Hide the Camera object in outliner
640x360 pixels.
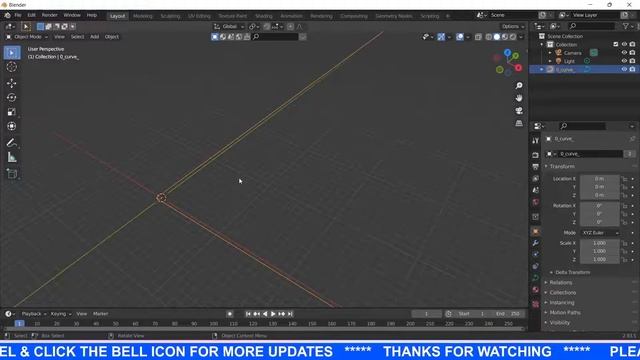pyautogui.click(x=624, y=53)
